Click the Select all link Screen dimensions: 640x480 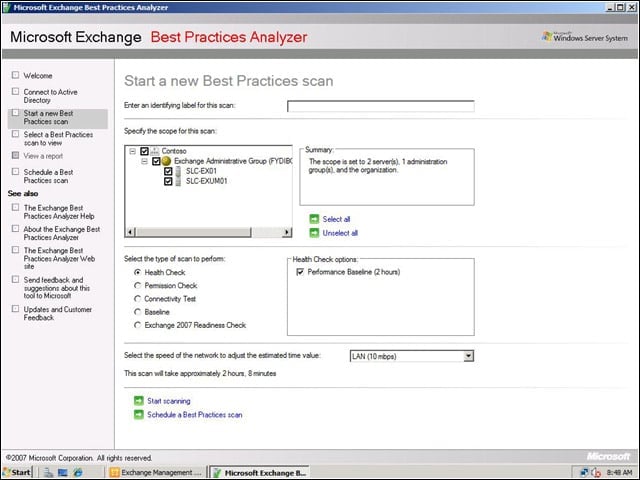(x=336, y=219)
